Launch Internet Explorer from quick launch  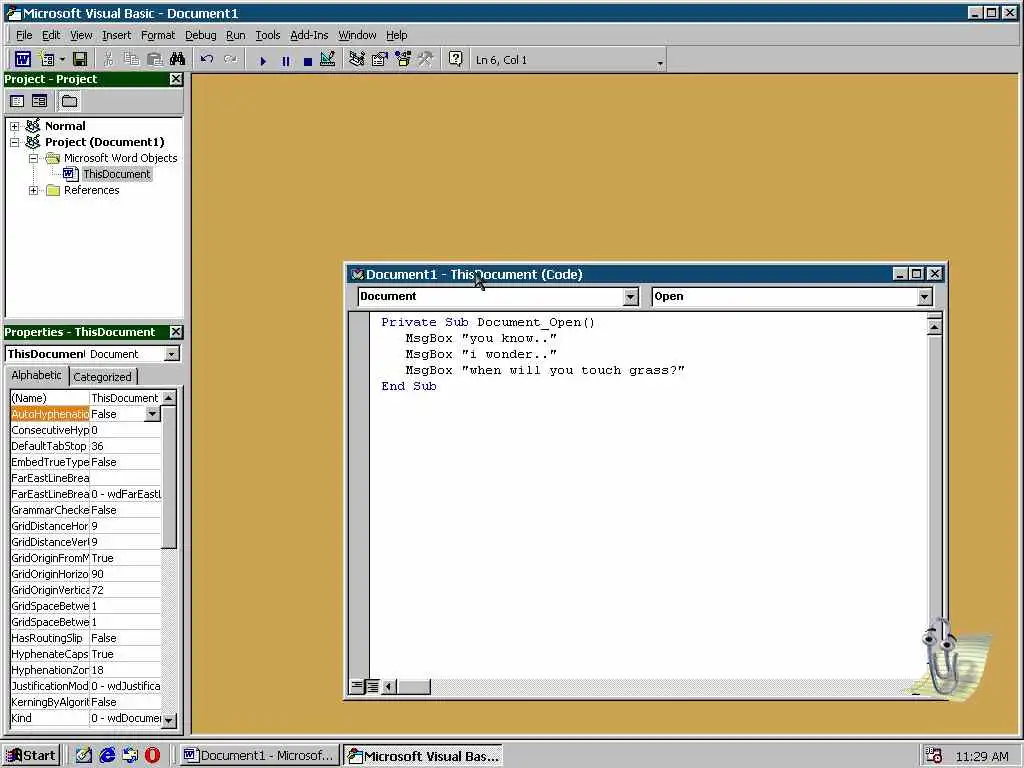[x=107, y=756]
